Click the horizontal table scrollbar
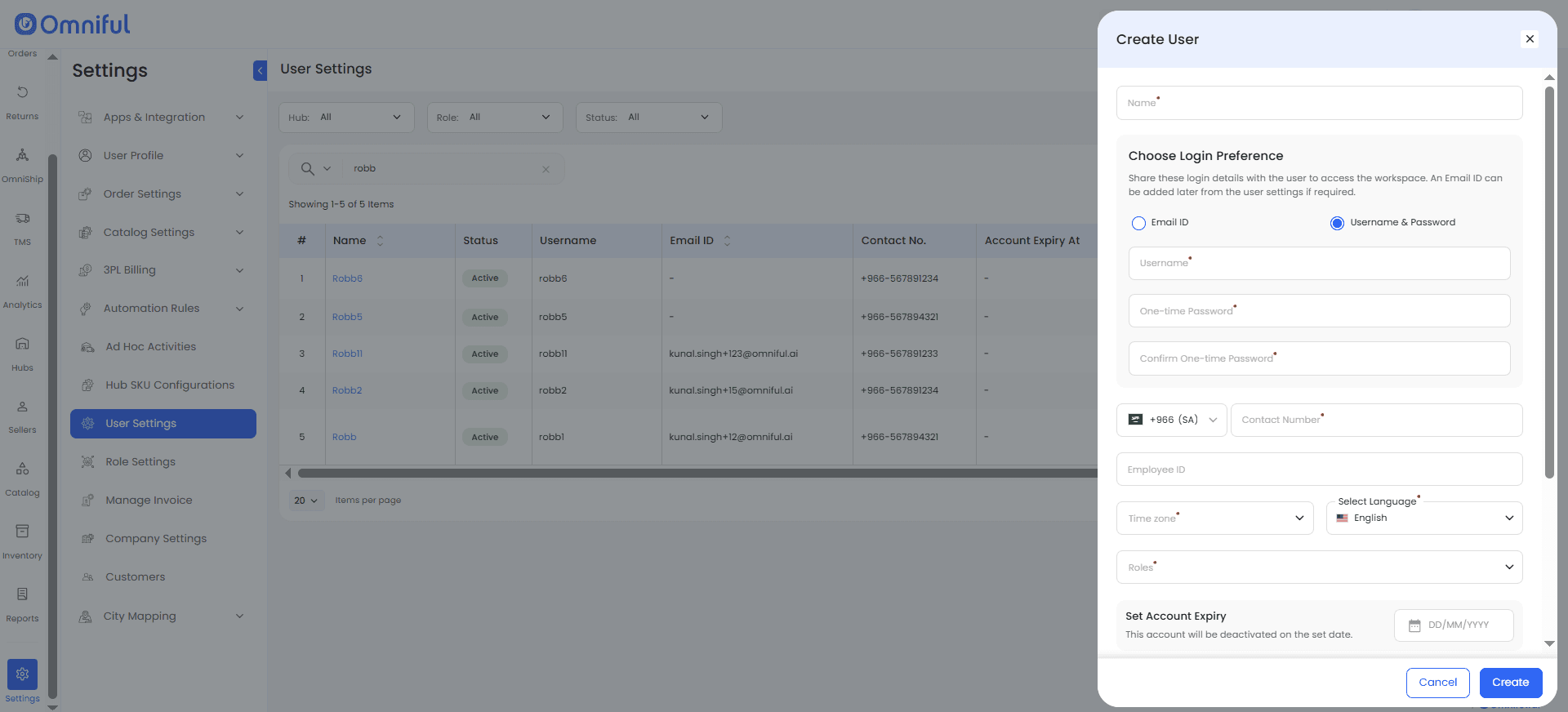The width and height of the screenshot is (1568, 712). (694, 474)
